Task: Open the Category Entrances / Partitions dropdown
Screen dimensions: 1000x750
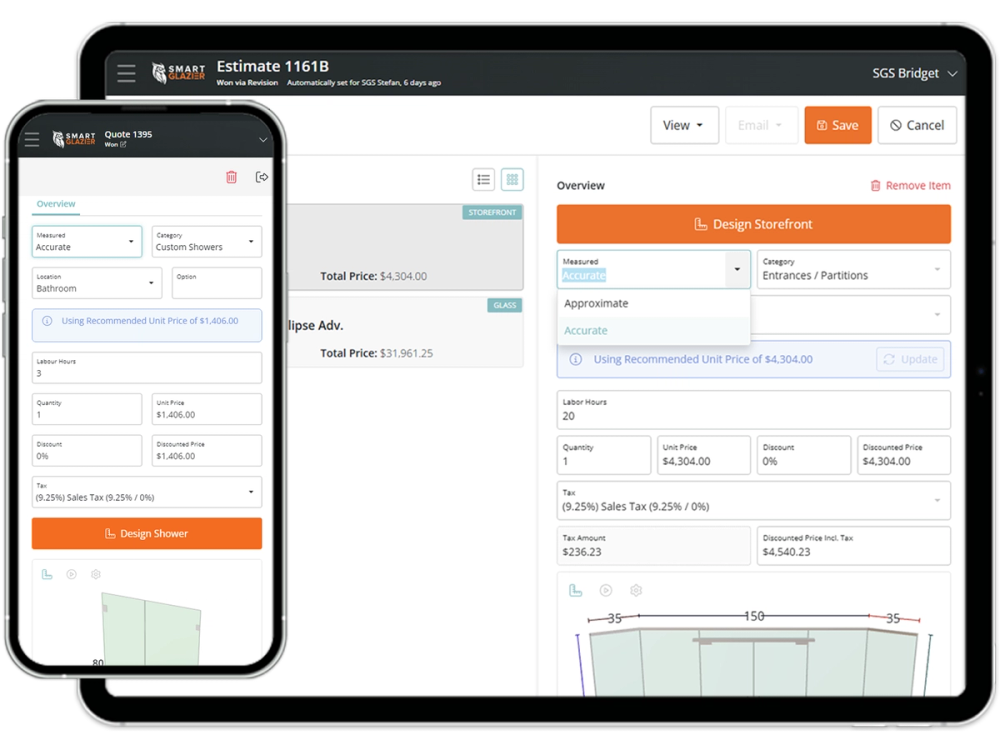Action: (852, 269)
